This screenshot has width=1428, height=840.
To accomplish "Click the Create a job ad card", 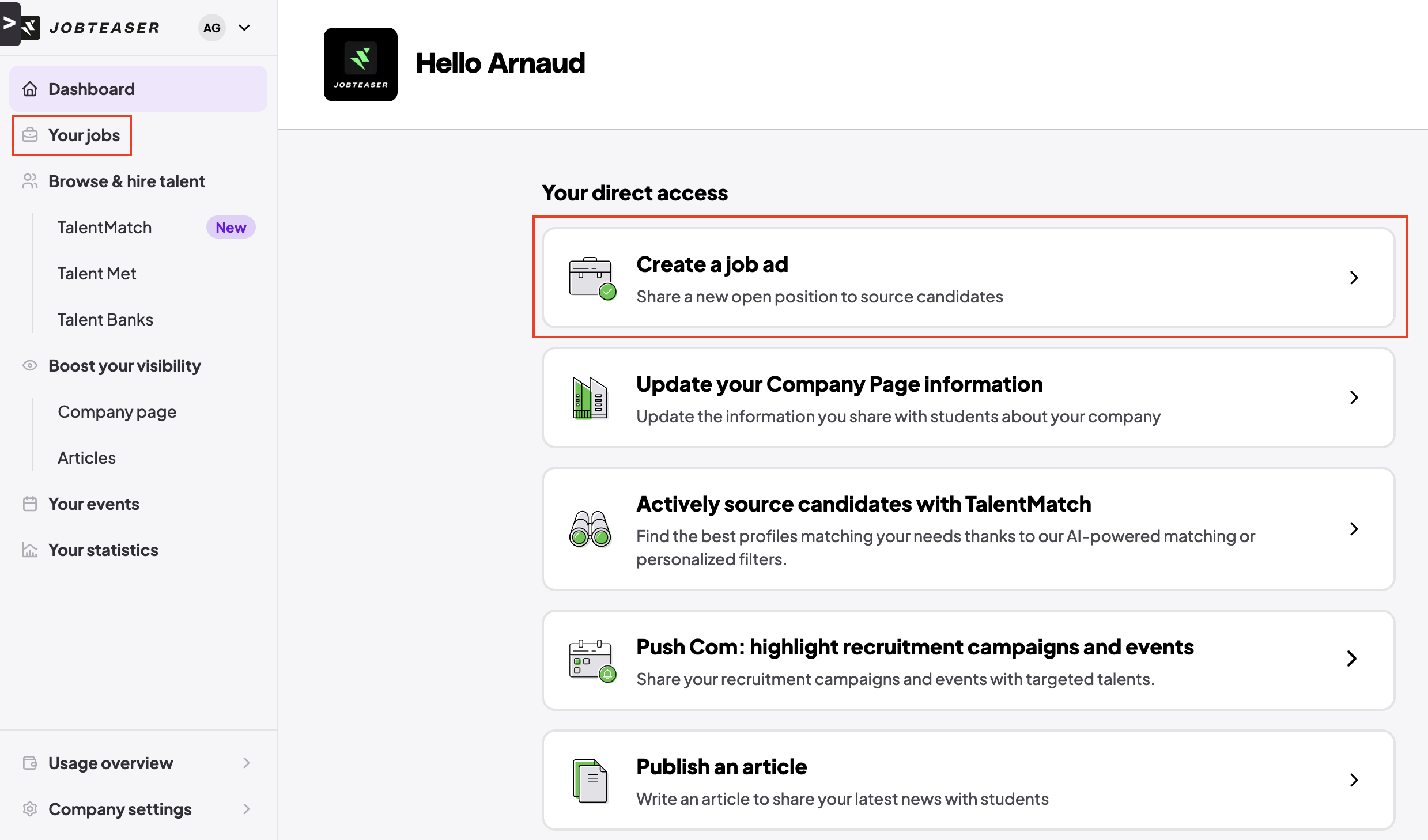I will tap(968, 278).
